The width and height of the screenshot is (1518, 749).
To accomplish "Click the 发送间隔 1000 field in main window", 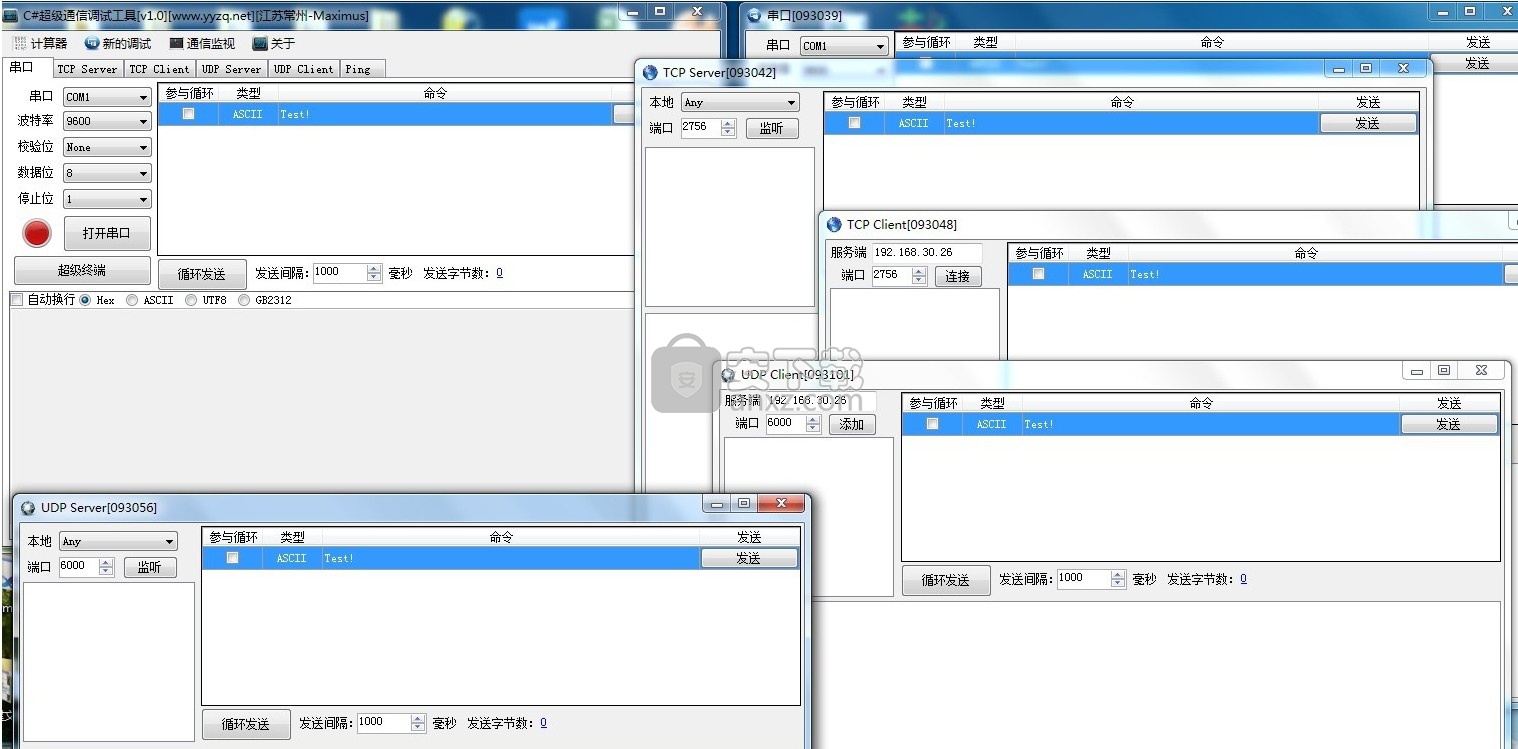I will pos(340,273).
